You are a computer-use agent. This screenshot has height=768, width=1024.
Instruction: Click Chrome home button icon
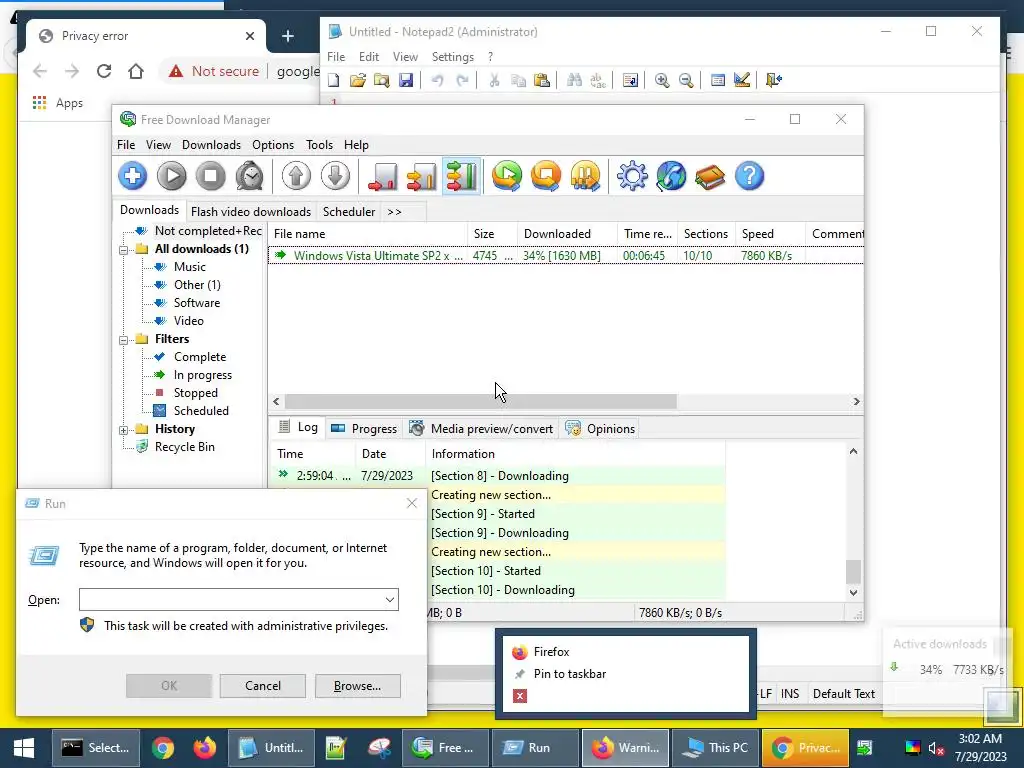pos(136,71)
